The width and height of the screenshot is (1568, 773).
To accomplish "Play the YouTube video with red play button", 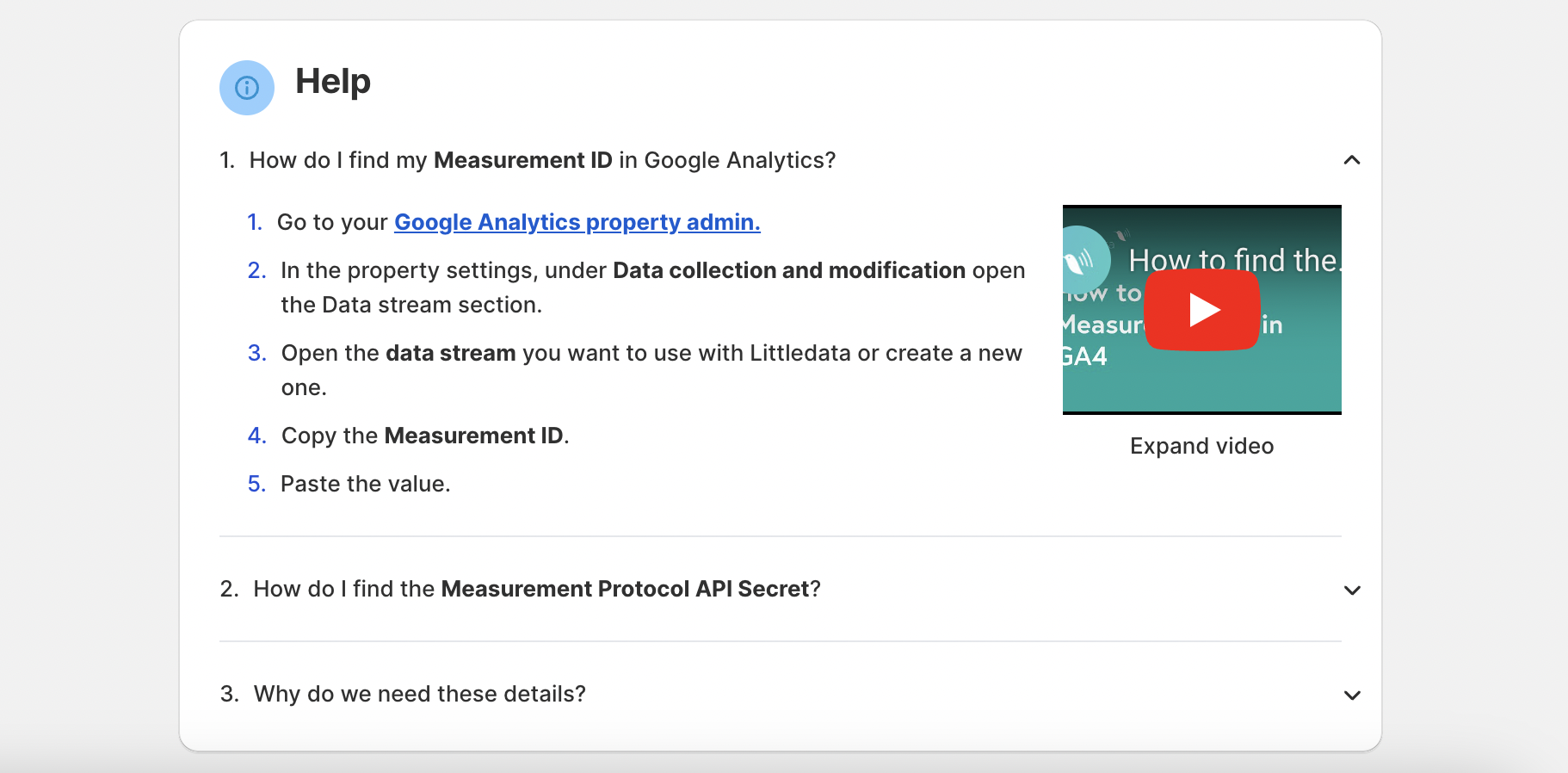I will (1202, 310).
